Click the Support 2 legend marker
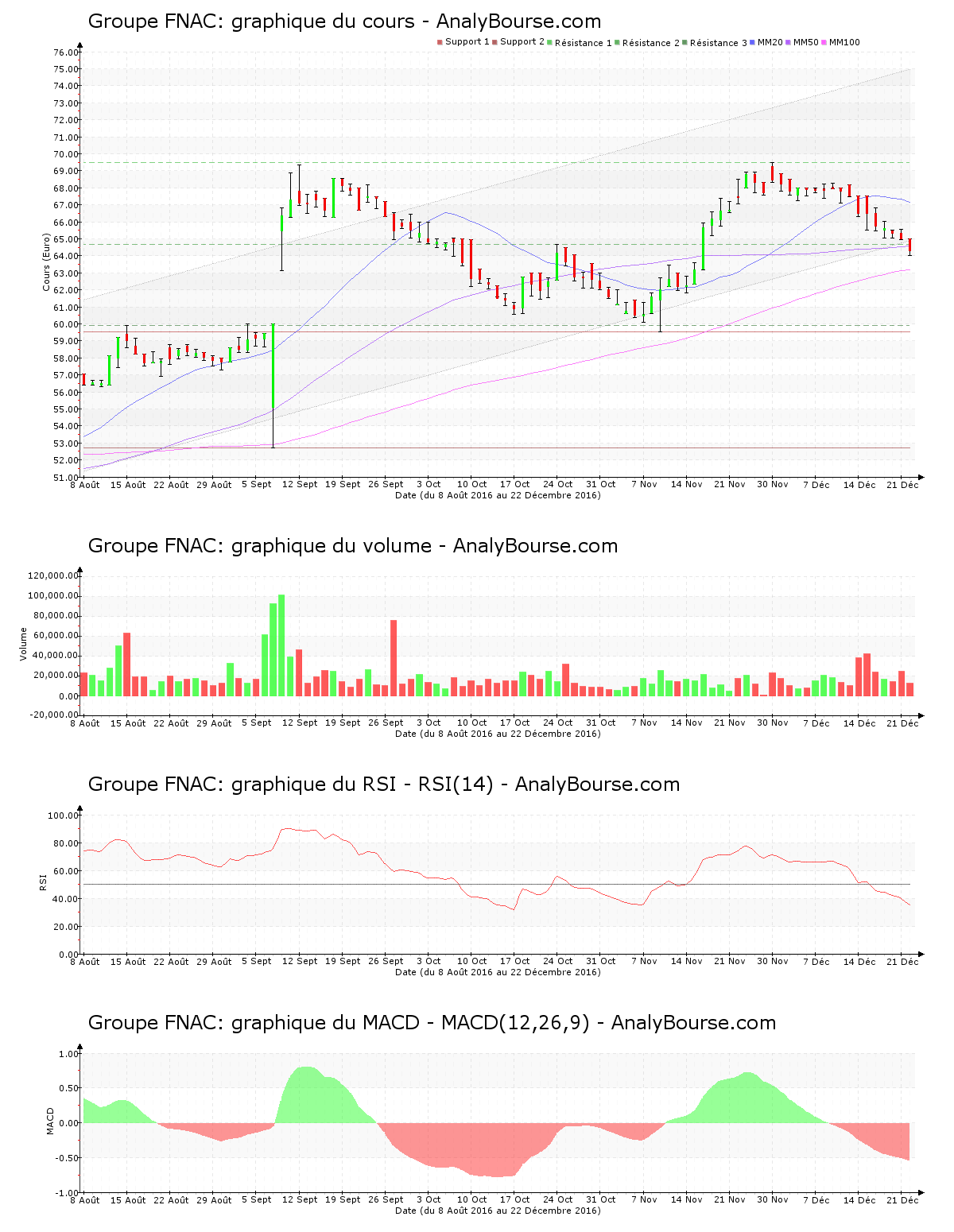 click(x=494, y=42)
